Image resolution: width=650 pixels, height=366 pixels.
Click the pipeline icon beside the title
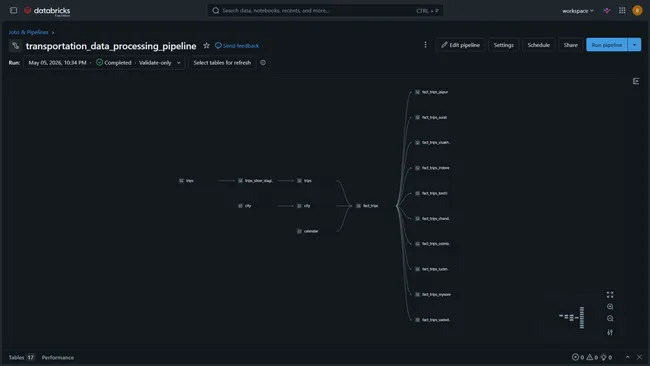click(15, 46)
